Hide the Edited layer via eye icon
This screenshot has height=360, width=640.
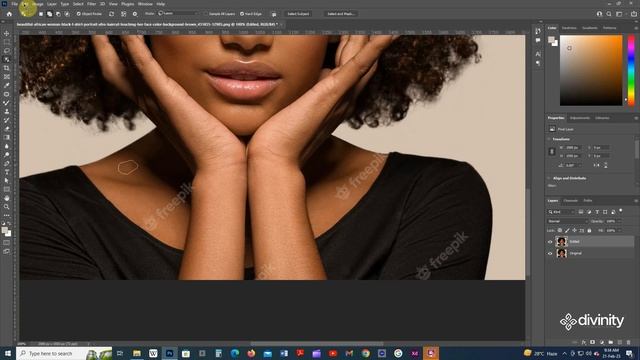pos(550,242)
